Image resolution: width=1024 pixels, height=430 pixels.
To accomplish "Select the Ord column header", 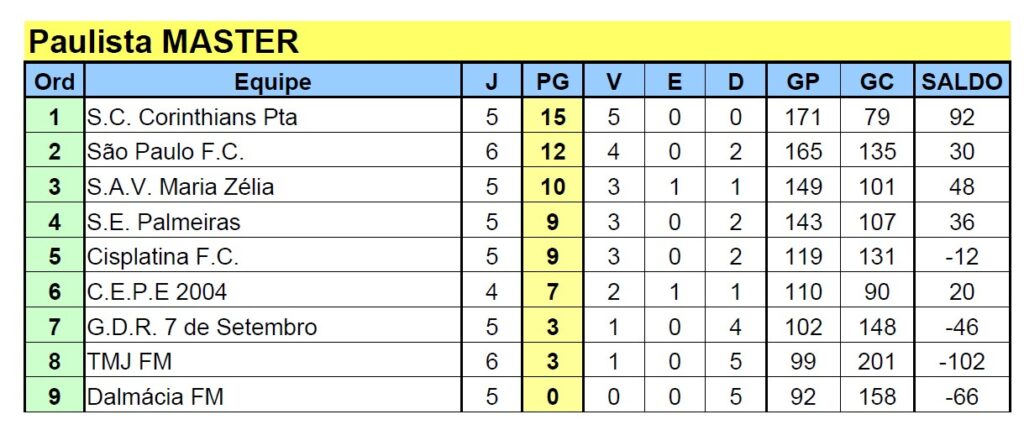I will pyautogui.click(x=54, y=82).
